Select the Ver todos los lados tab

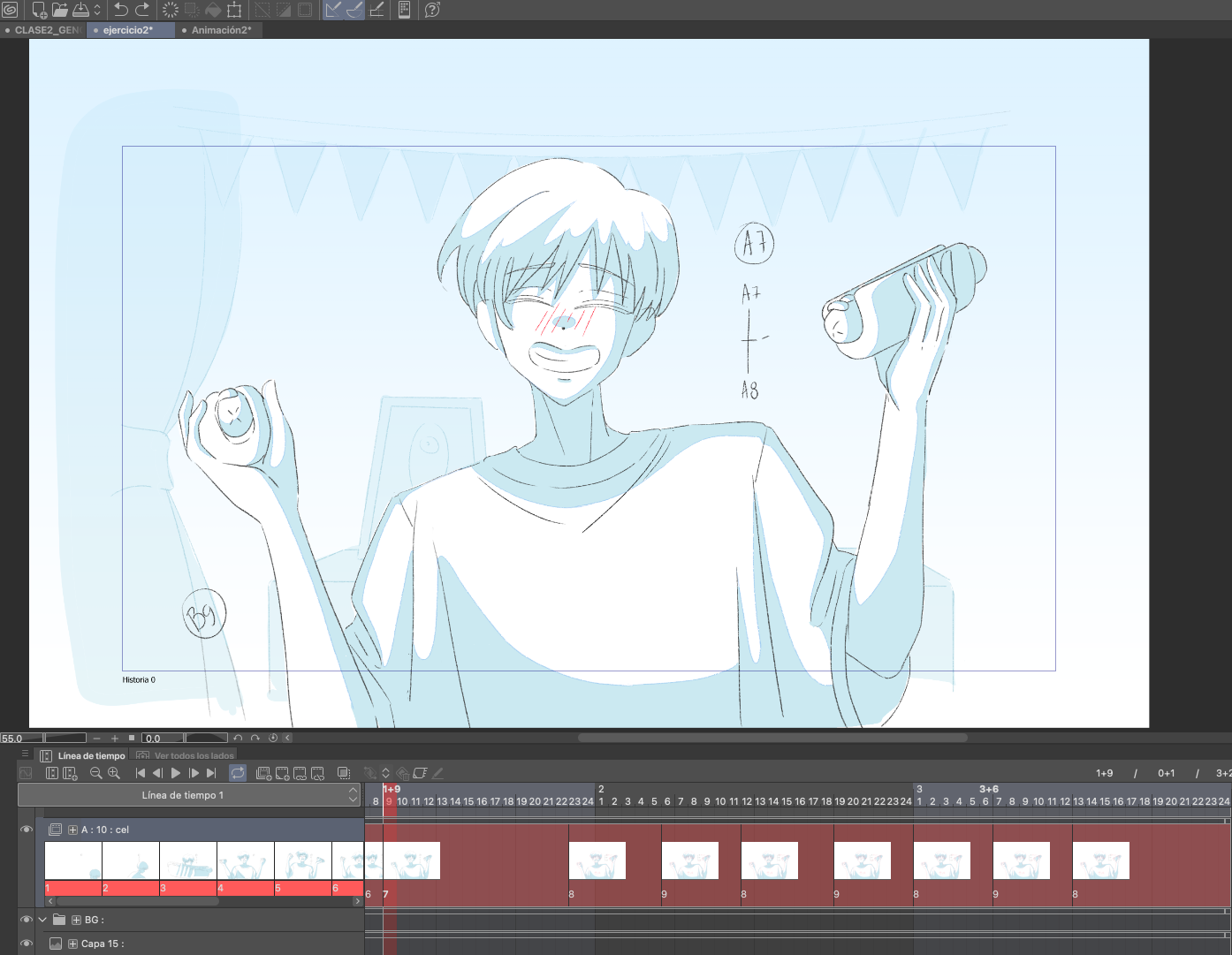point(186,755)
